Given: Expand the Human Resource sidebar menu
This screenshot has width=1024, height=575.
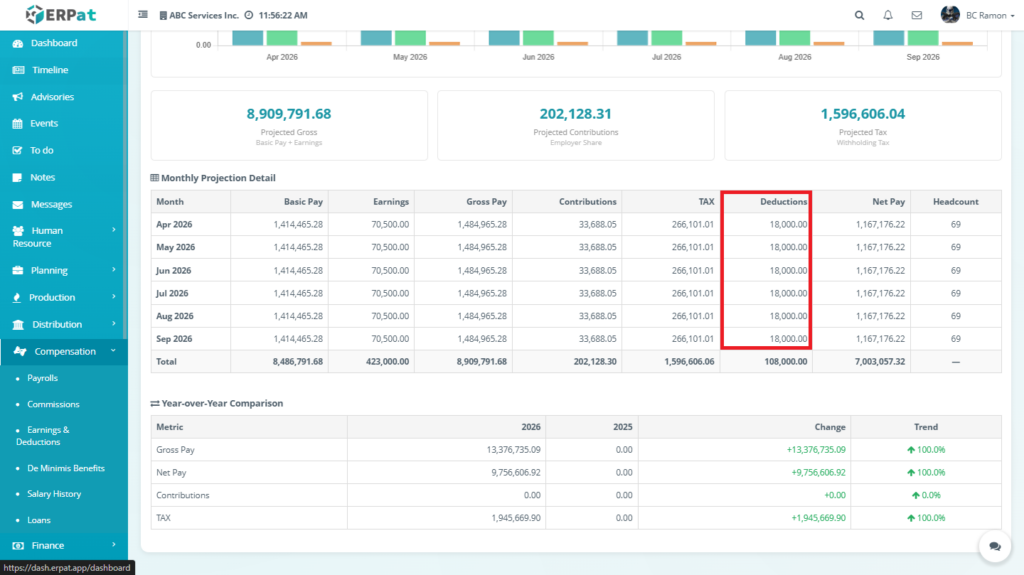Looking at the screenshot, I should 63,237.
